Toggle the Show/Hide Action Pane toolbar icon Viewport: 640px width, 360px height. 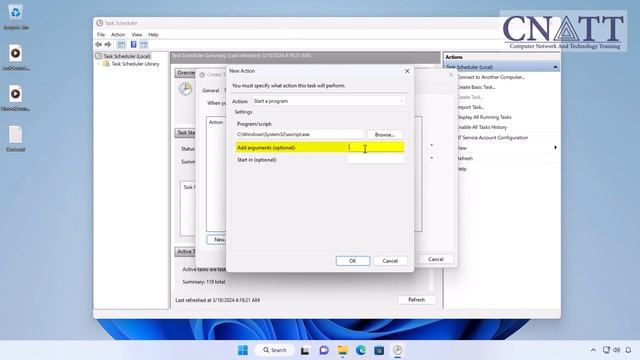(144, 44)
